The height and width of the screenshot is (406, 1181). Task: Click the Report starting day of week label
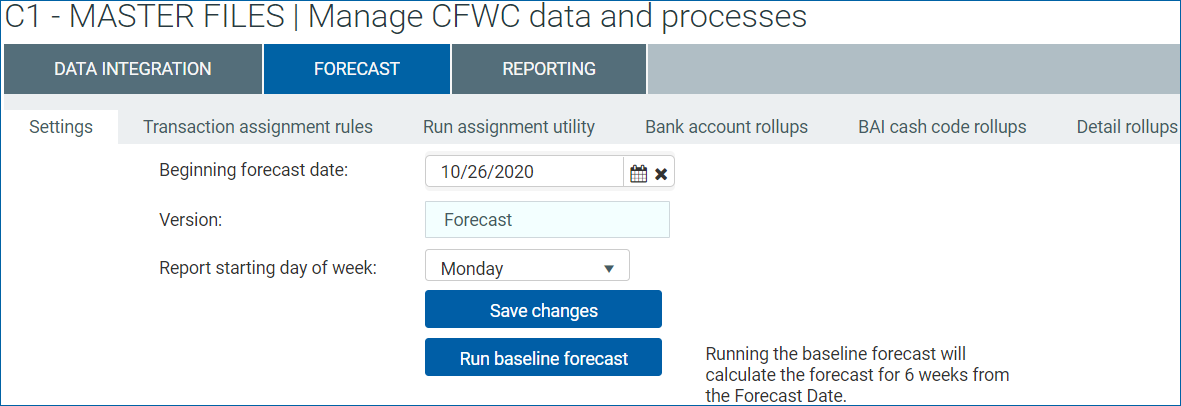267,268
